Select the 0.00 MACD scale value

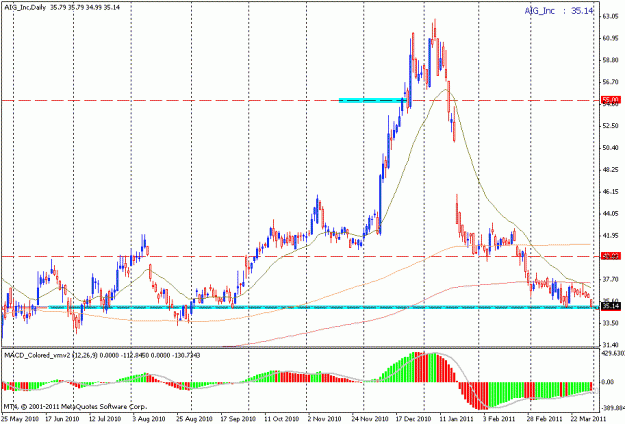(x=607, y=382)
